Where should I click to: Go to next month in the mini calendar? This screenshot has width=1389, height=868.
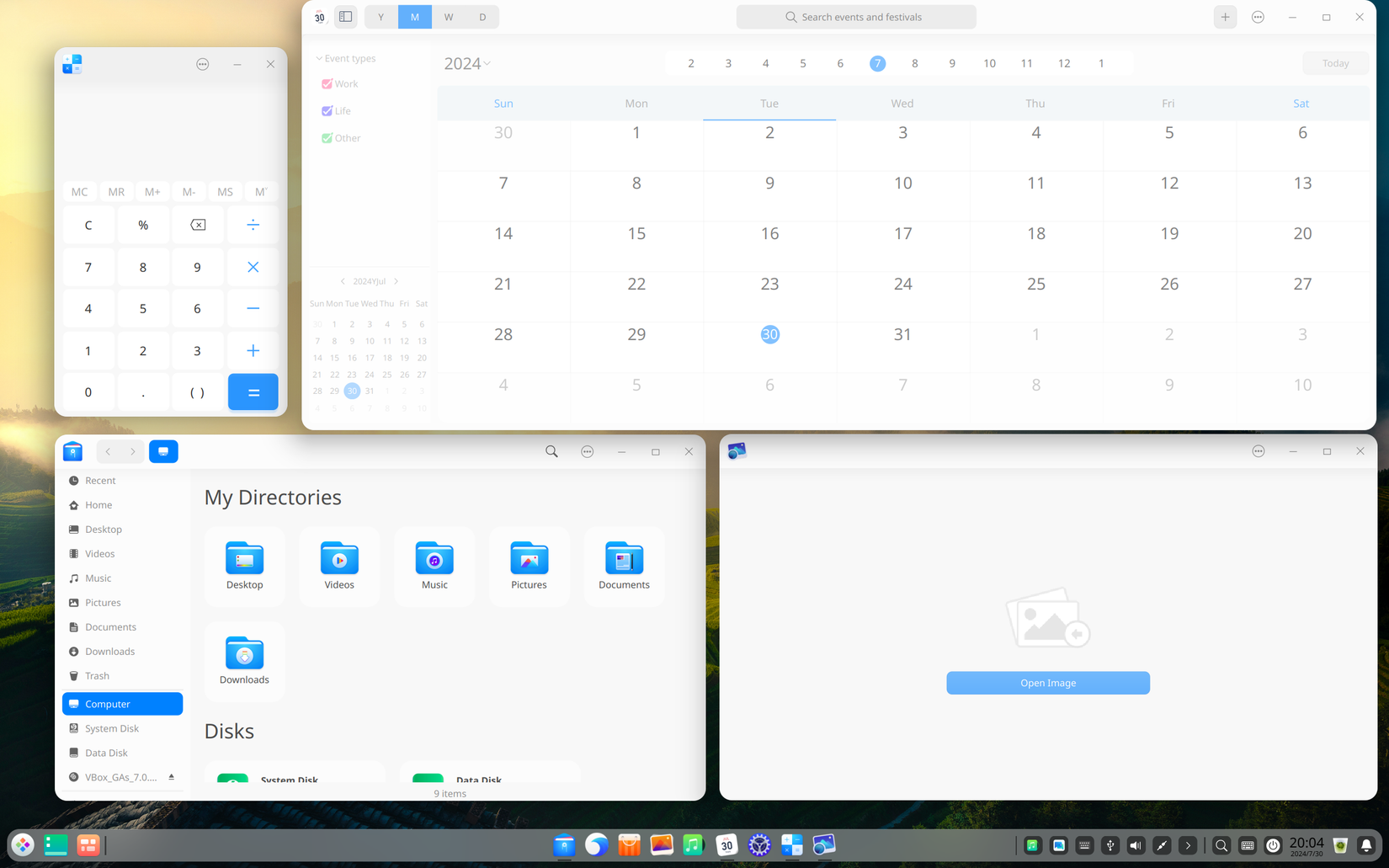tap(396, 280)
